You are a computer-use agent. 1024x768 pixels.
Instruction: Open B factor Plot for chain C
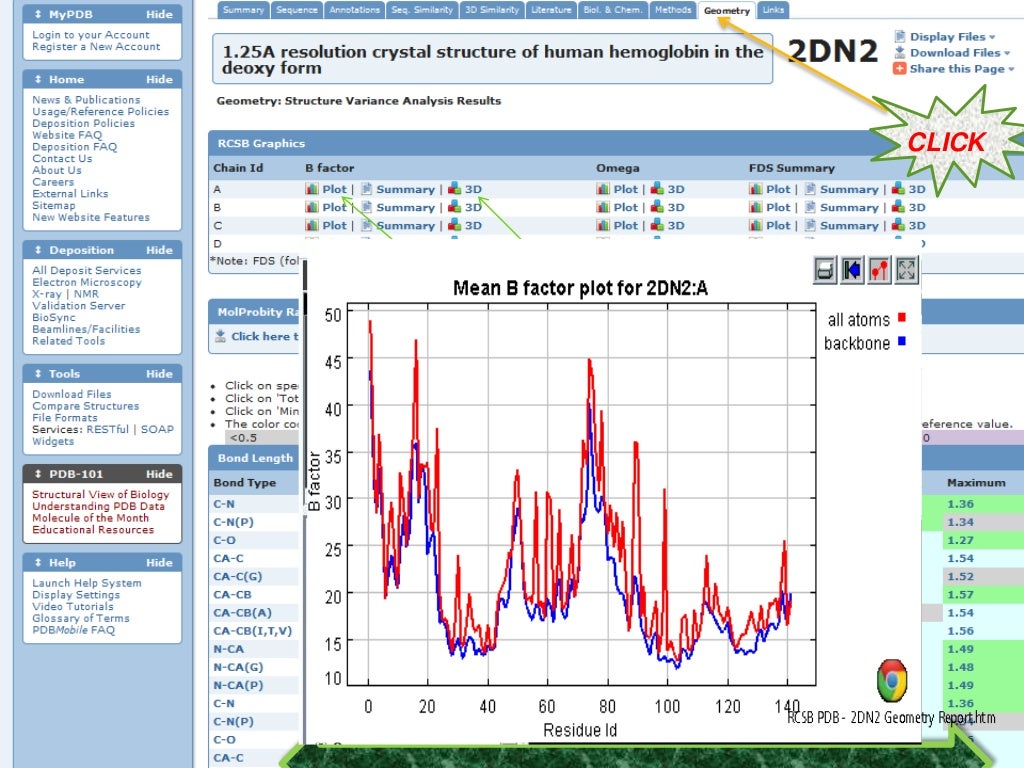click(334, 225)
